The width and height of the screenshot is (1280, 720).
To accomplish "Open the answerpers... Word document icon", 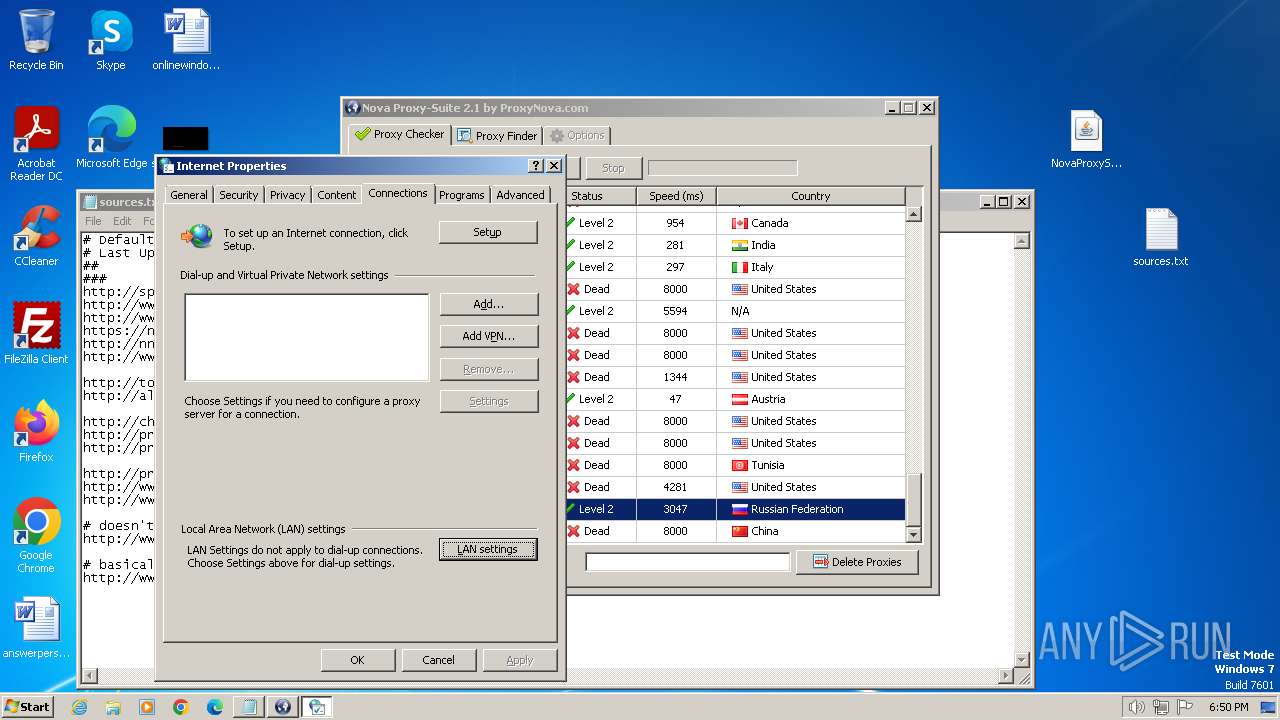I will (x=36, y=628).
